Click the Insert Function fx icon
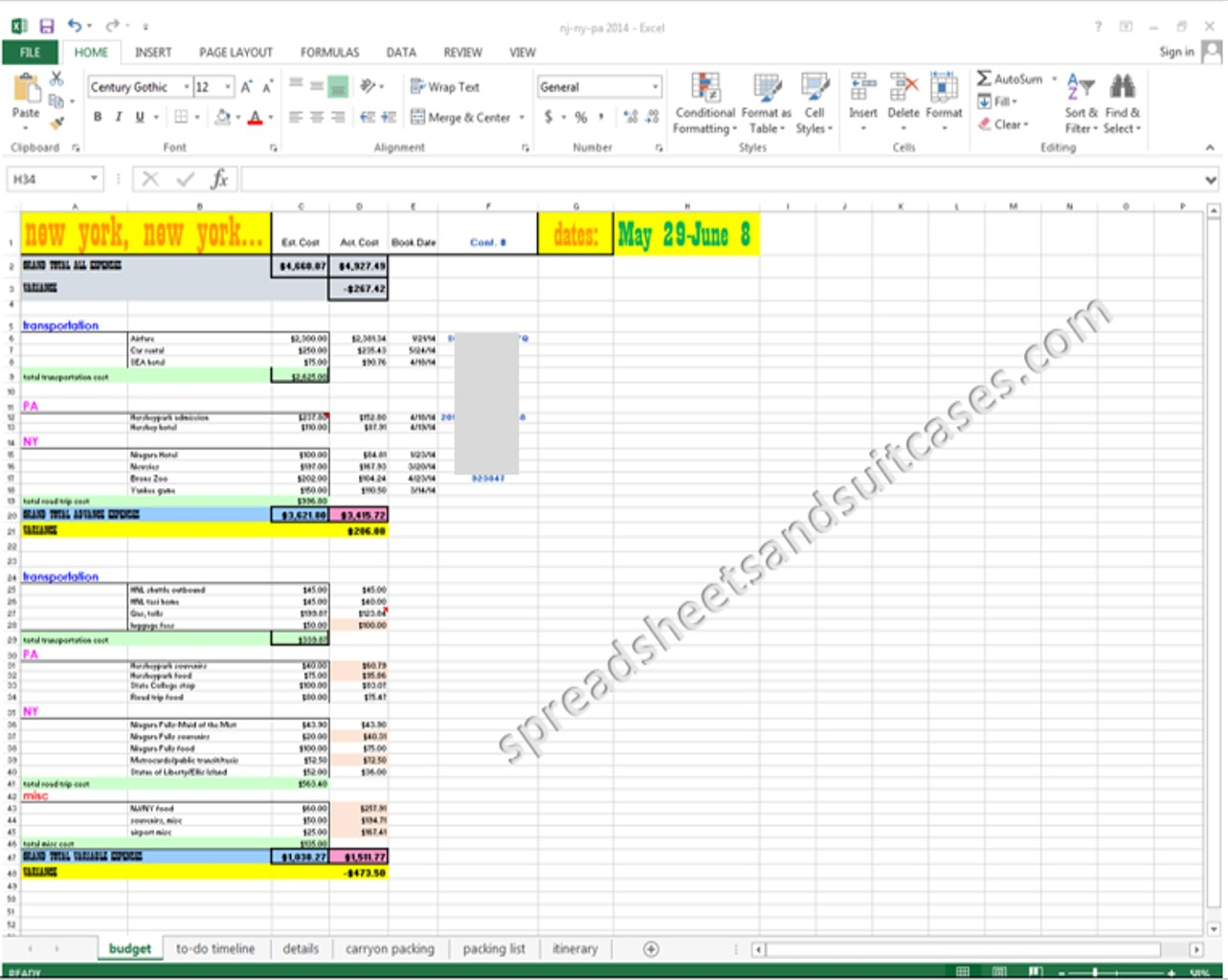The width and height of the screenshot is (1228, 980). click(x=219, y=179)
